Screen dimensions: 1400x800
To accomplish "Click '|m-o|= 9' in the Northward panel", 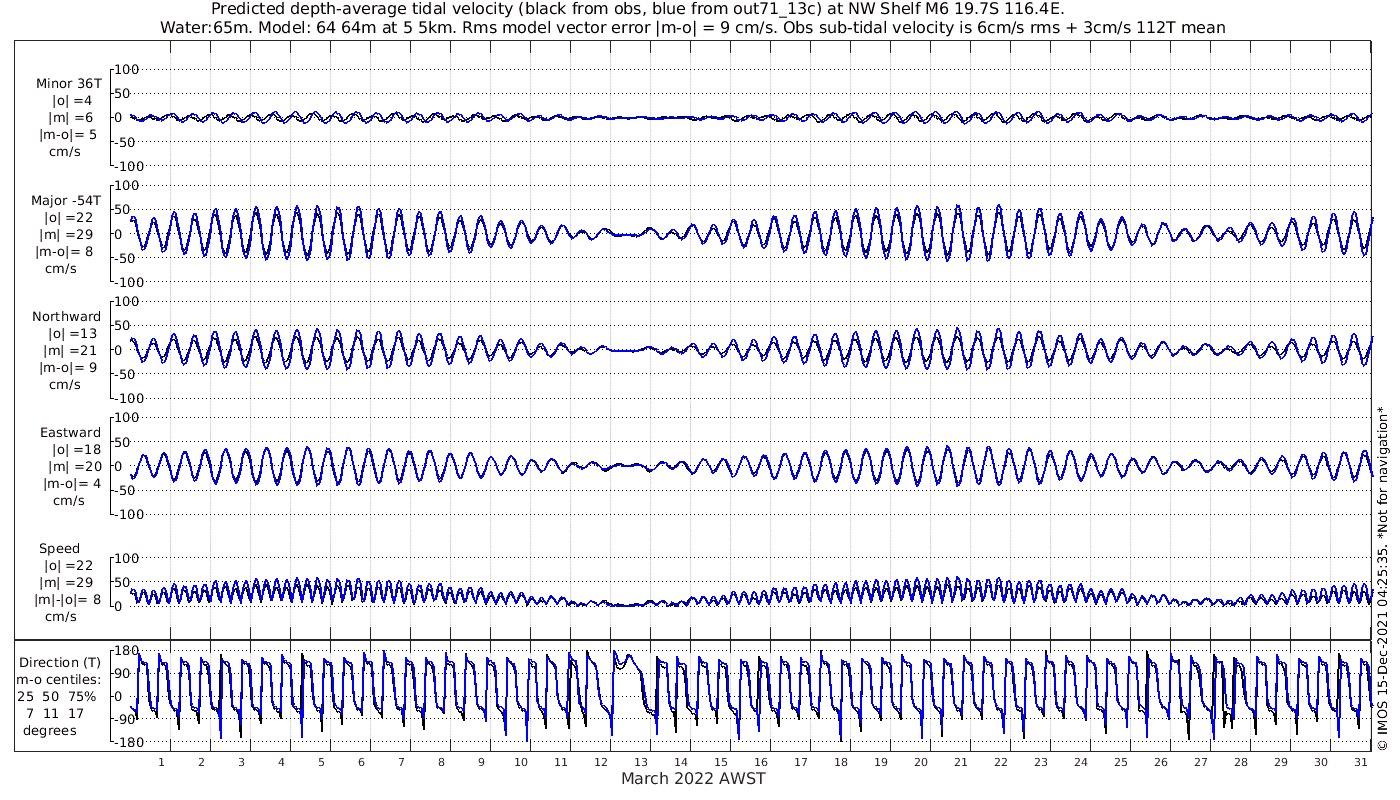I will (x=68, y=367).
